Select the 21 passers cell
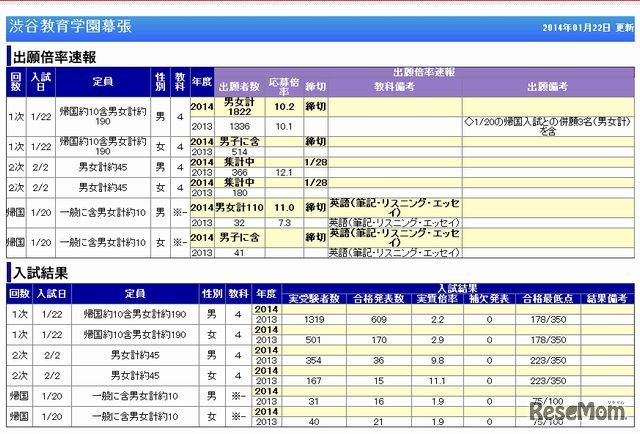640x434 pixels. (x=379, y=422)
